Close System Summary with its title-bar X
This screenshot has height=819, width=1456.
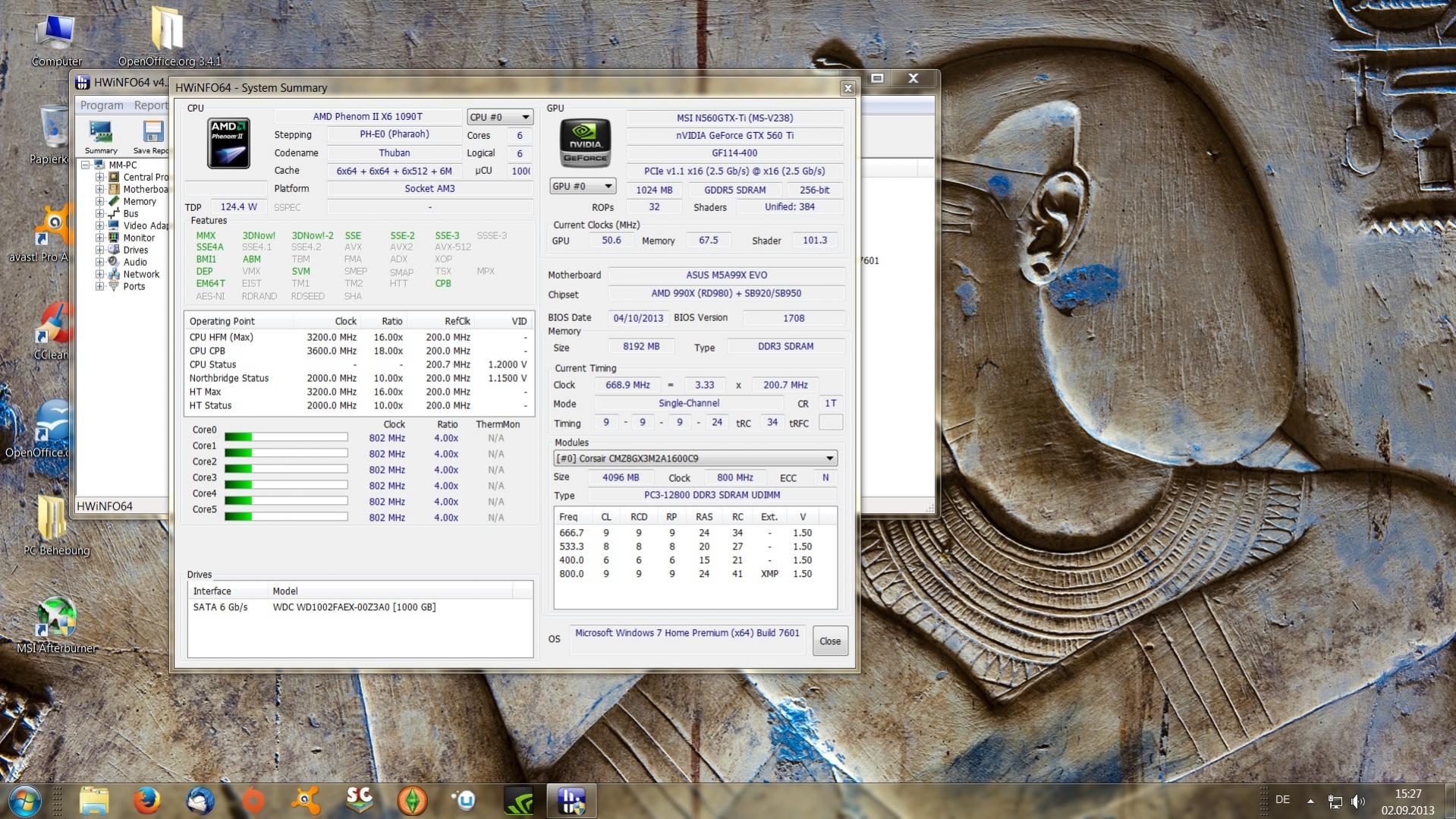click(x=847, y=88)
